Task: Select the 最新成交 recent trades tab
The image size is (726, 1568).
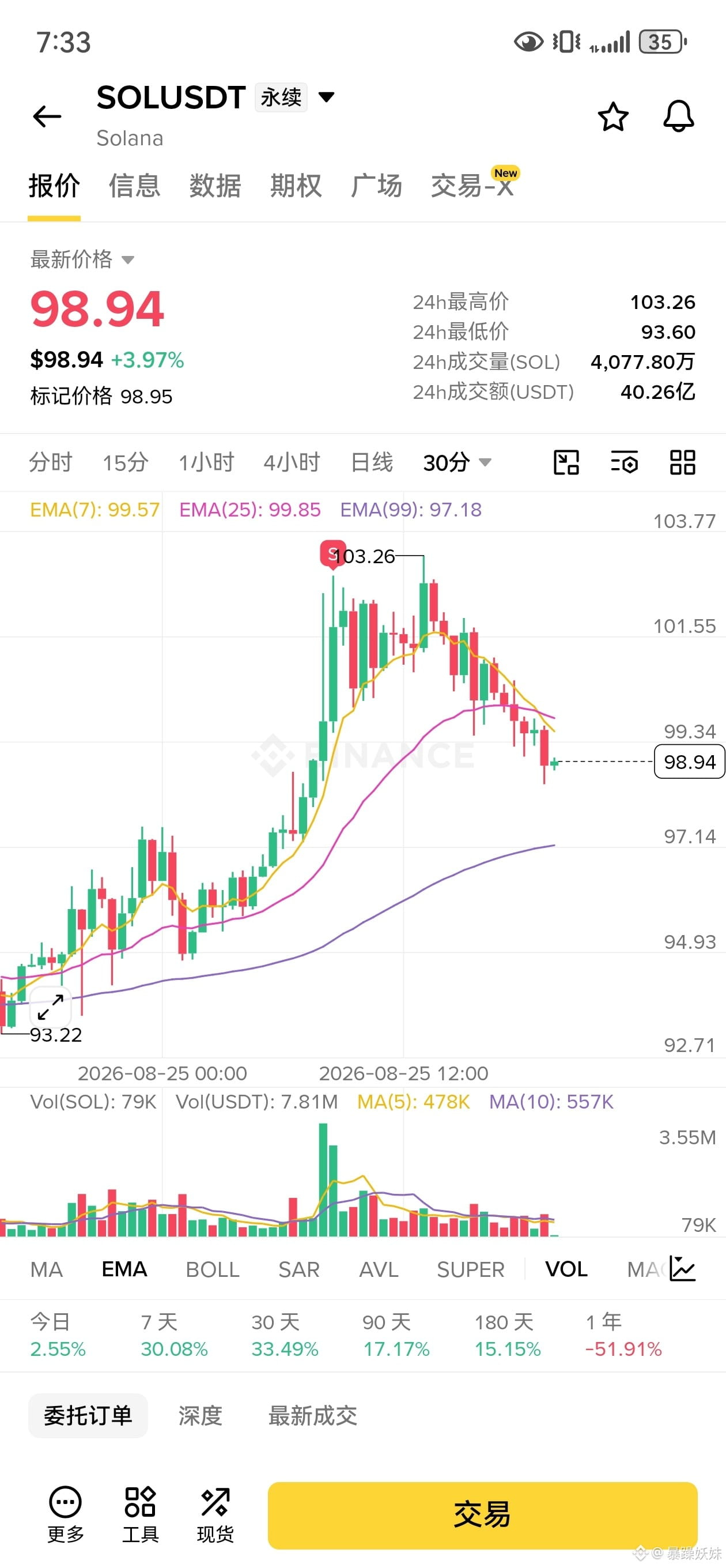Action: [x=313, y=1415]
